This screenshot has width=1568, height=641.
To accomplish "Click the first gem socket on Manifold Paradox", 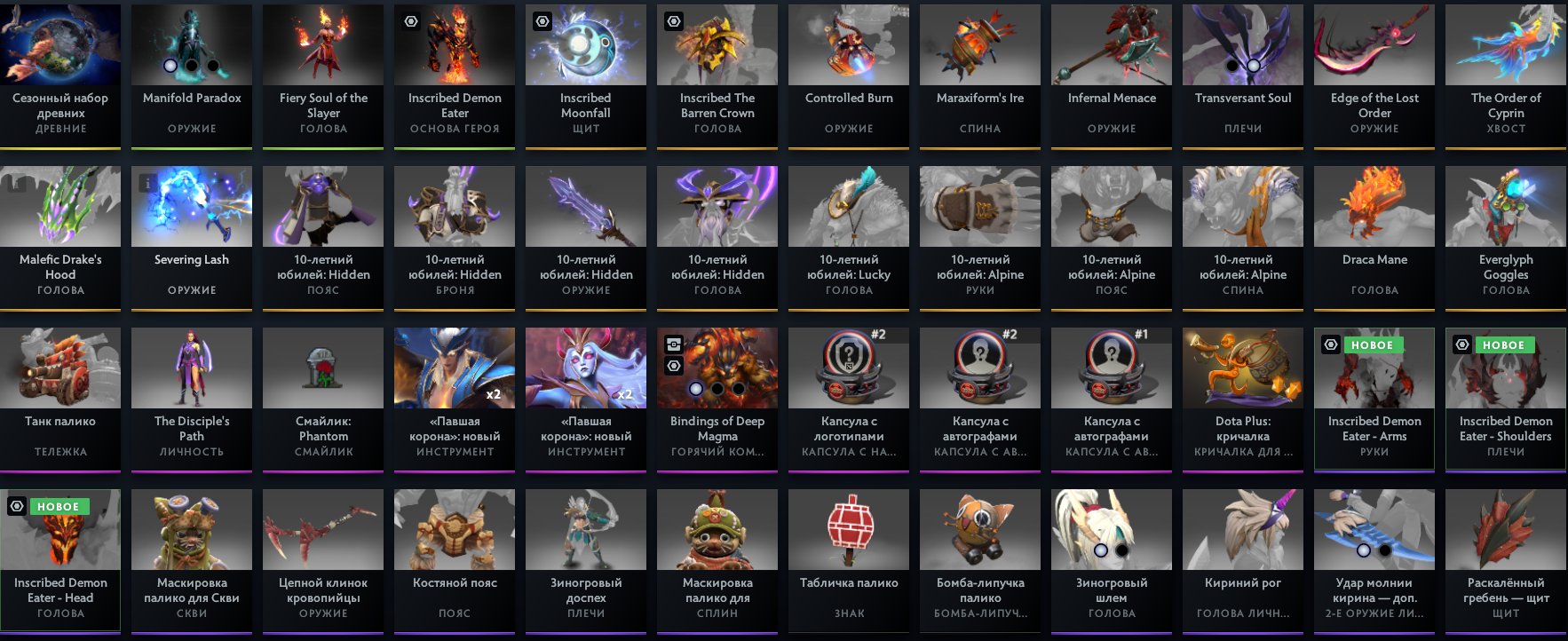I will (170, 66).
